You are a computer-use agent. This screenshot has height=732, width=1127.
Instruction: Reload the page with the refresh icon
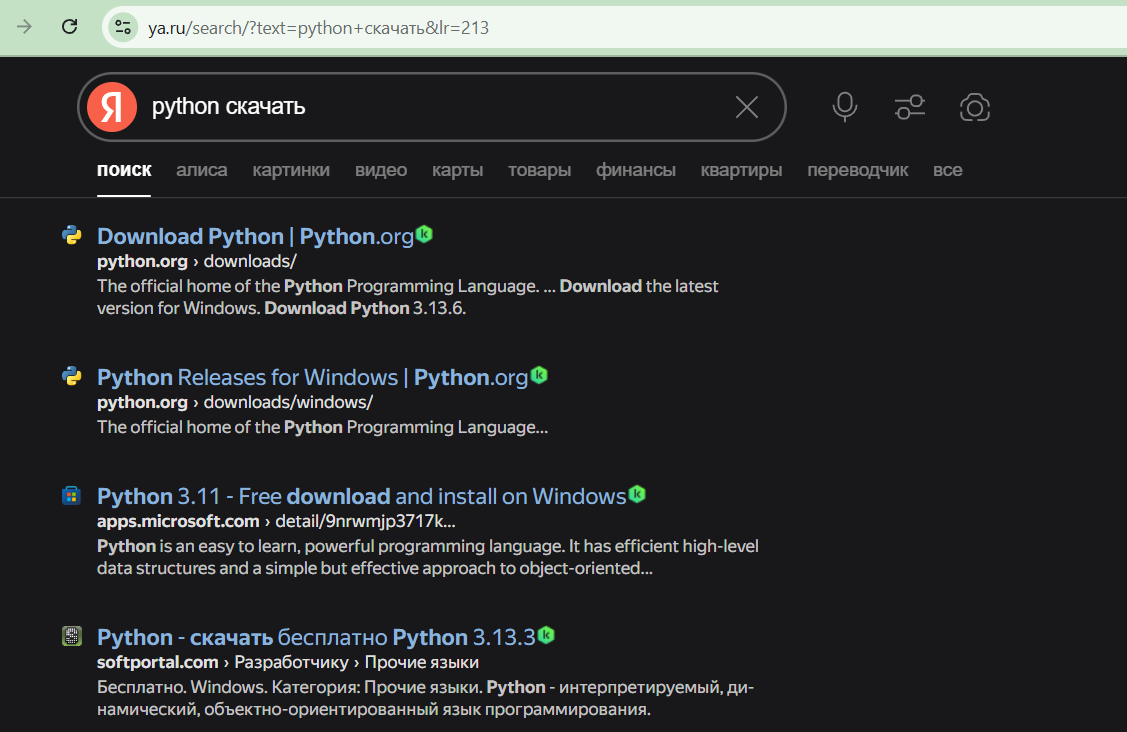pyautogui.click(x=70, y=27)
